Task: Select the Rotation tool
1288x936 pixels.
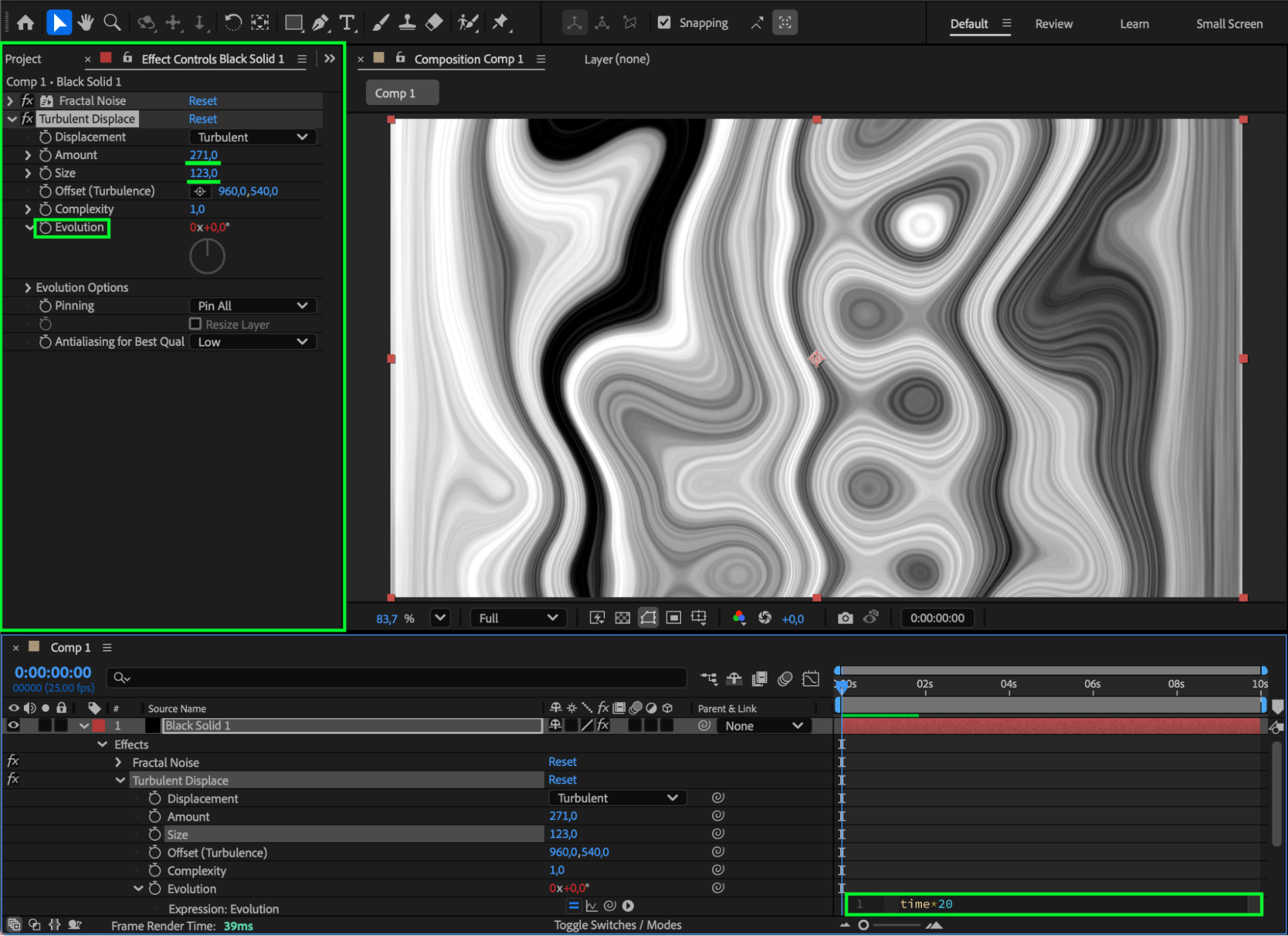Action: coord(233,23)
